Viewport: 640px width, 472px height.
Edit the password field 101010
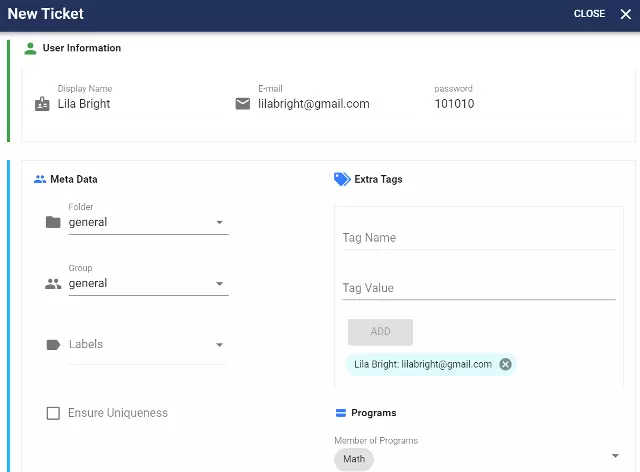tap(529, 104)
